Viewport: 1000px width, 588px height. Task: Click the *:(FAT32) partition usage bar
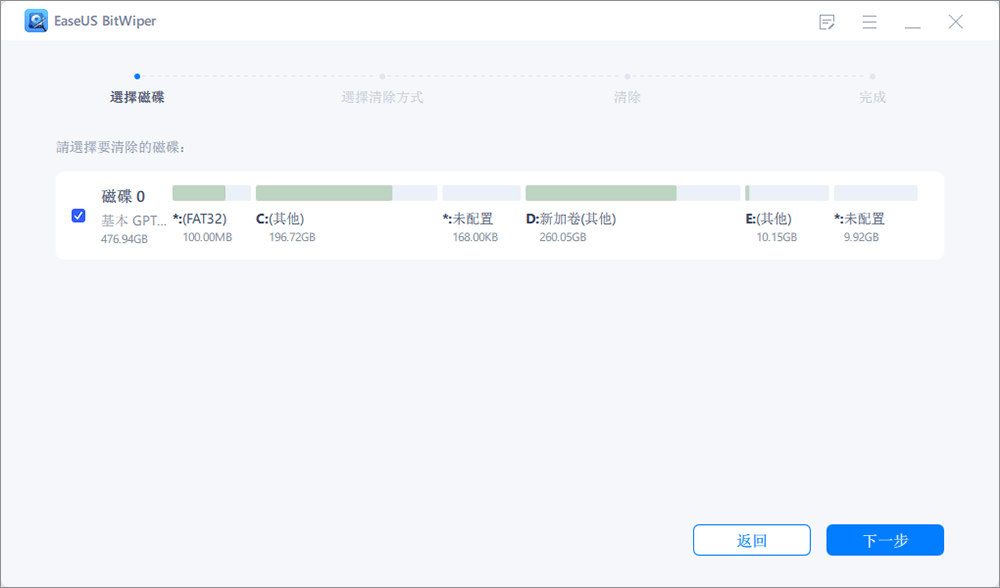coord(212,193)
